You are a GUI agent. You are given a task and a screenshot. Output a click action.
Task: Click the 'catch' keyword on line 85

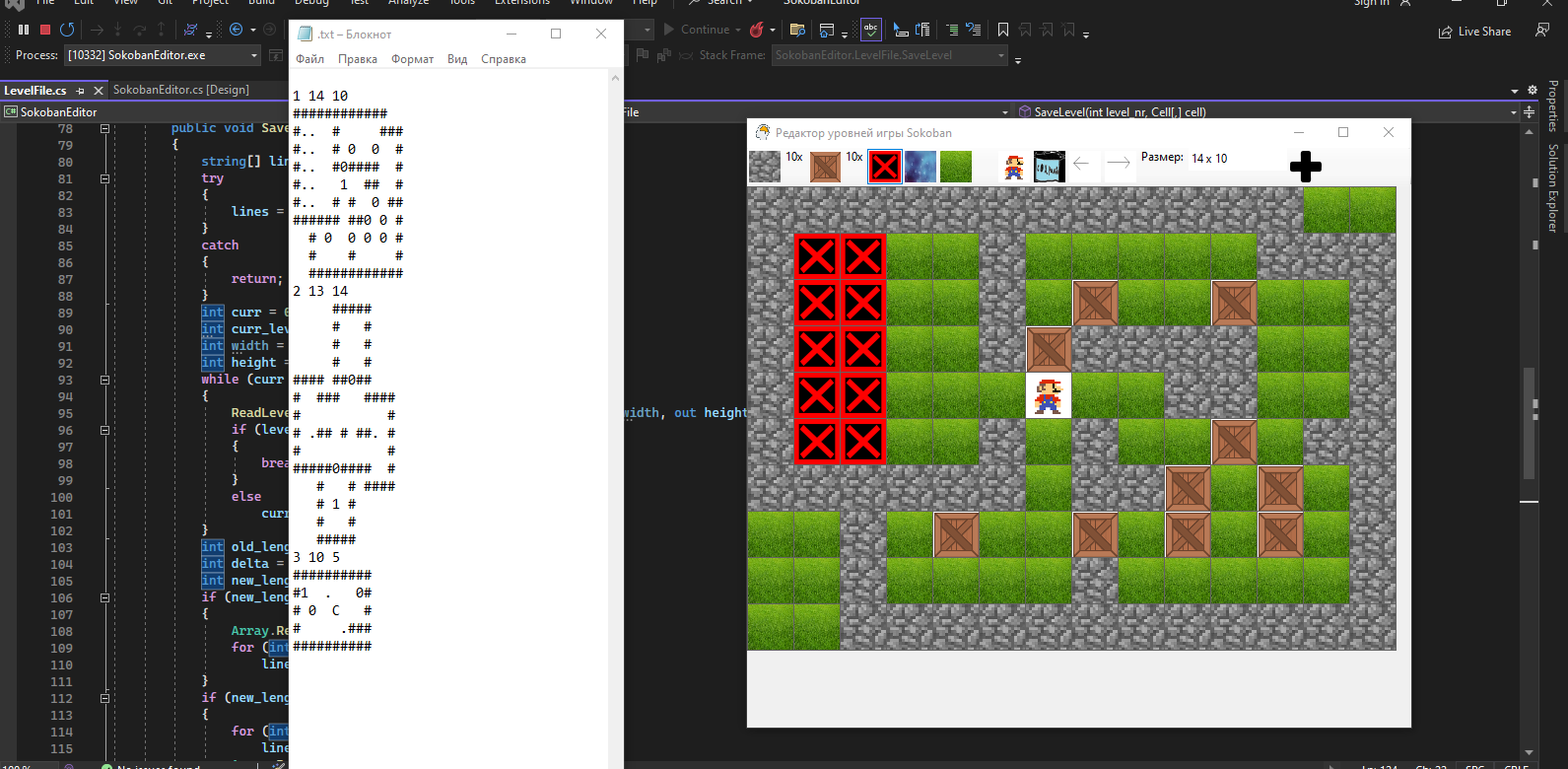[x=220, y=245]
